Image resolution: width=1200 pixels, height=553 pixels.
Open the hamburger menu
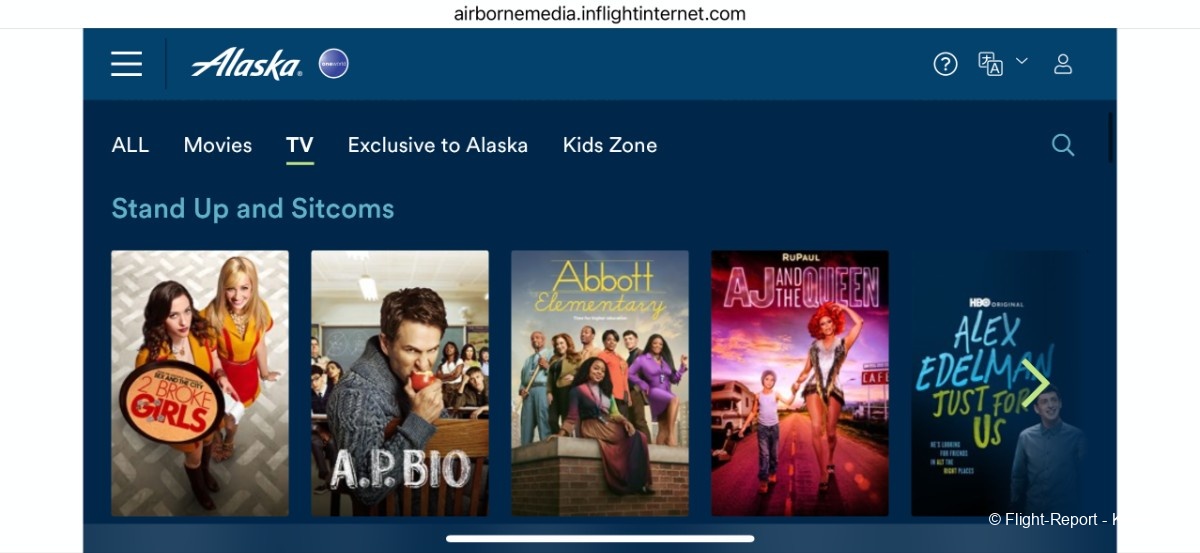126,64
